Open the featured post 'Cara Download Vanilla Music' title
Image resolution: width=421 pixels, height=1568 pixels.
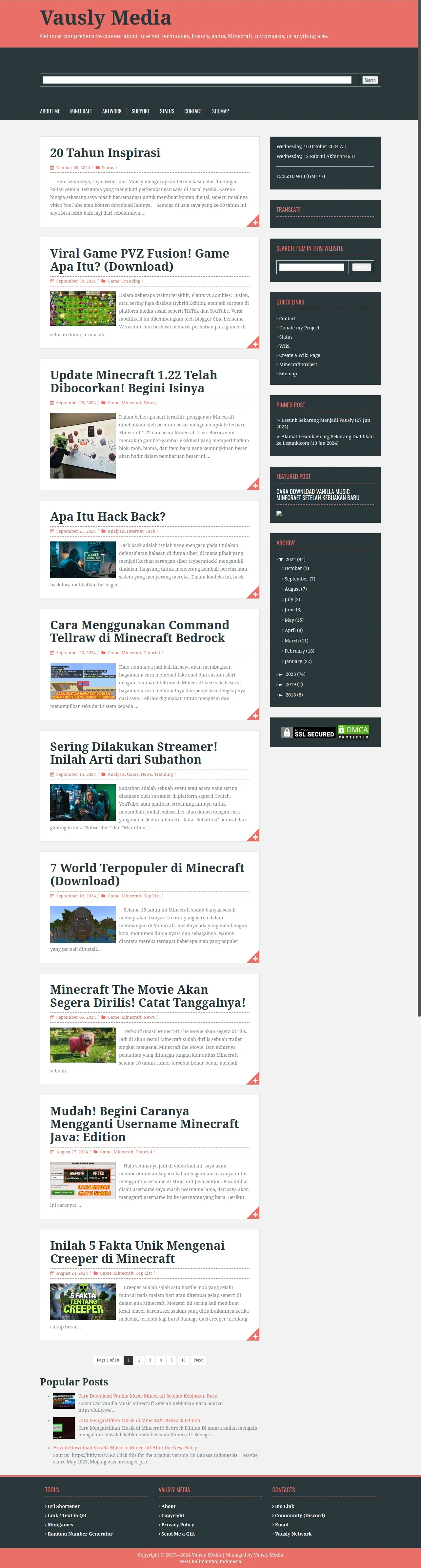[318, 495]
